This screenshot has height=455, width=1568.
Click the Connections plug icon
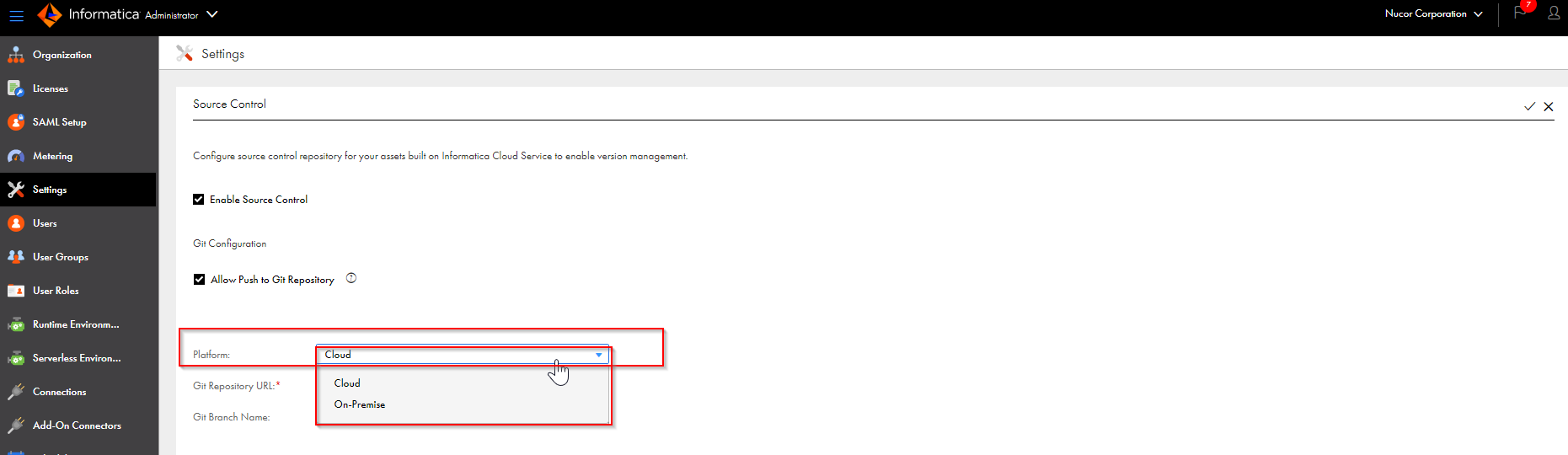pos(16,392)
